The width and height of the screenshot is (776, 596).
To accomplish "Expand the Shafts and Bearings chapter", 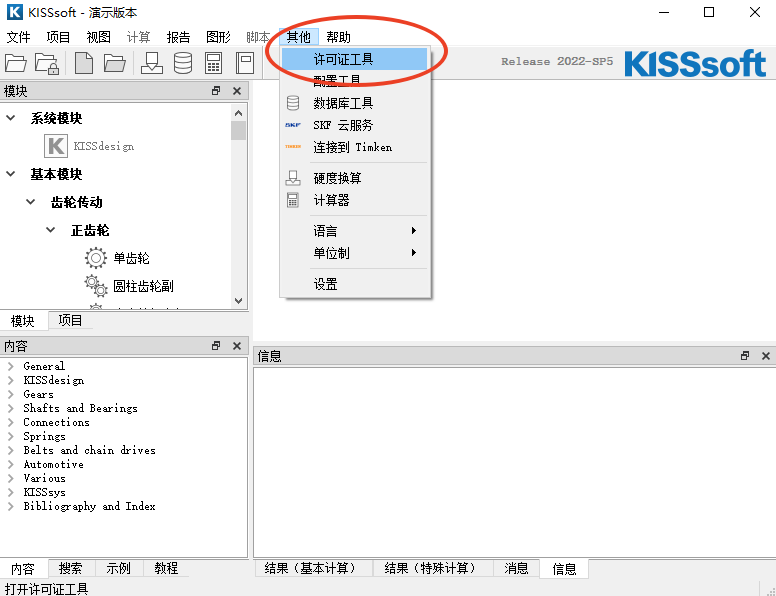I will click(10, 408).
